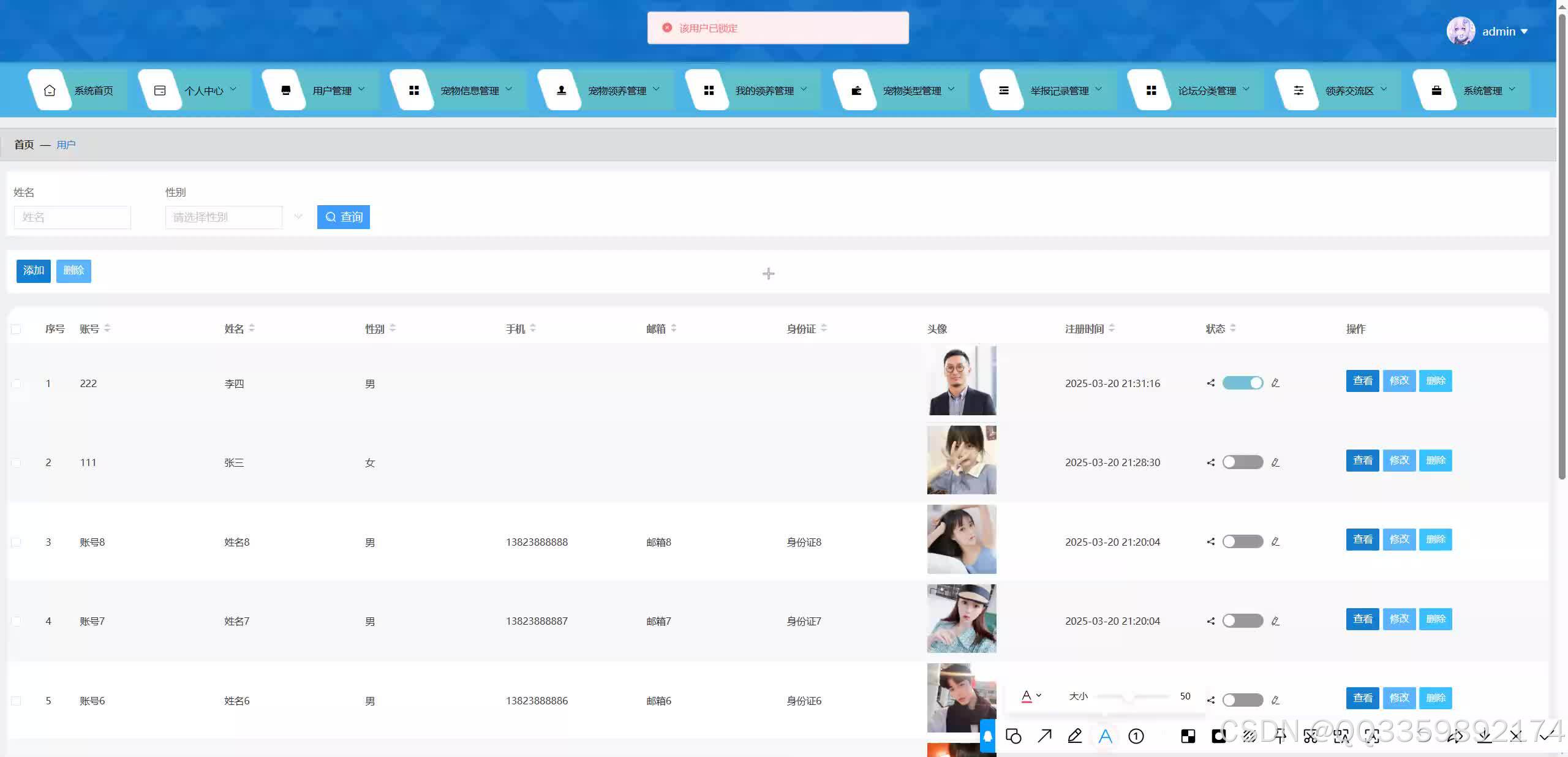Select the numbered marker tool
Screen dimensions: 1568x757
point(1136,736)
